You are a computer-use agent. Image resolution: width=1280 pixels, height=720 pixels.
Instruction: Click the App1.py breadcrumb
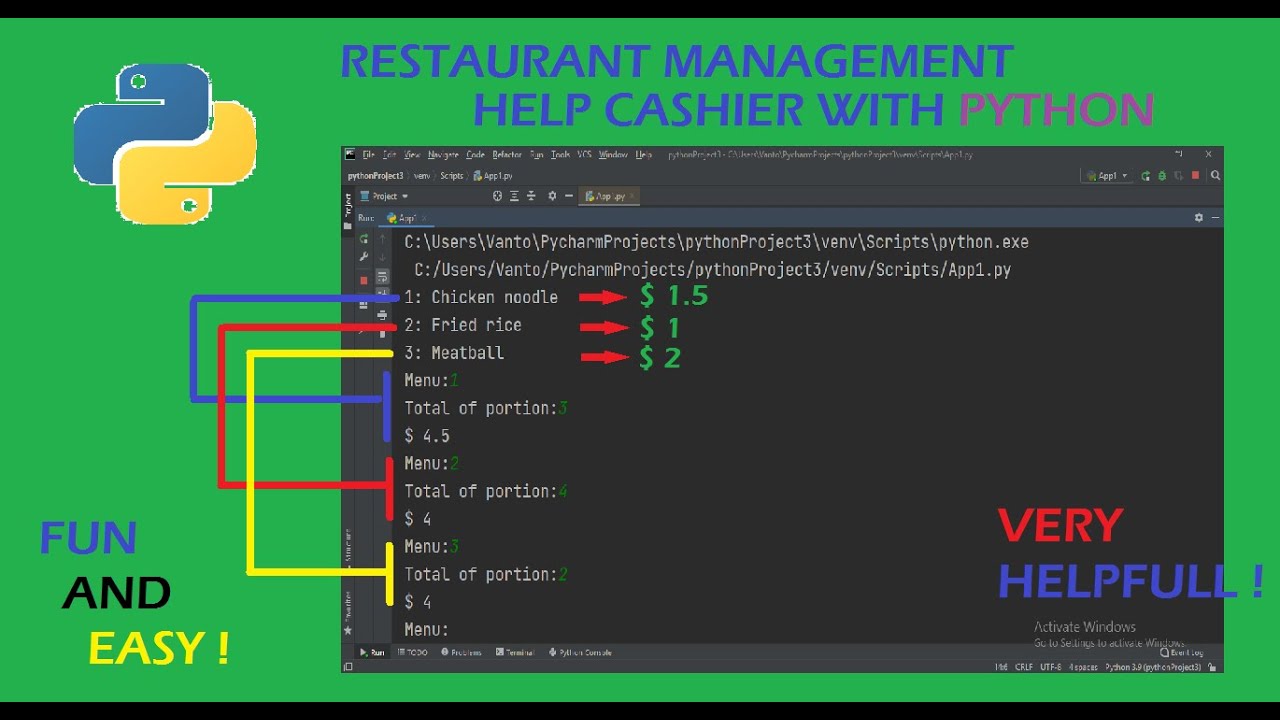pos(492,176)
